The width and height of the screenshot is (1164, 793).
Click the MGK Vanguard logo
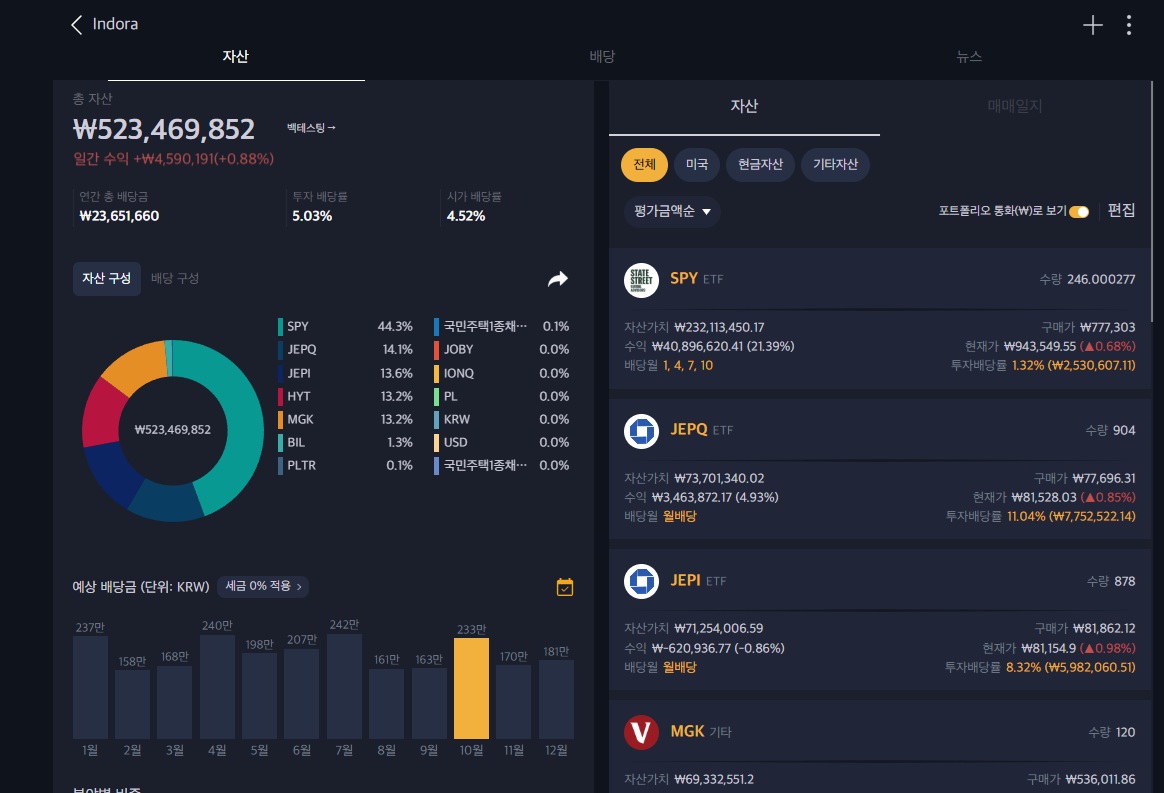point(641,732)
